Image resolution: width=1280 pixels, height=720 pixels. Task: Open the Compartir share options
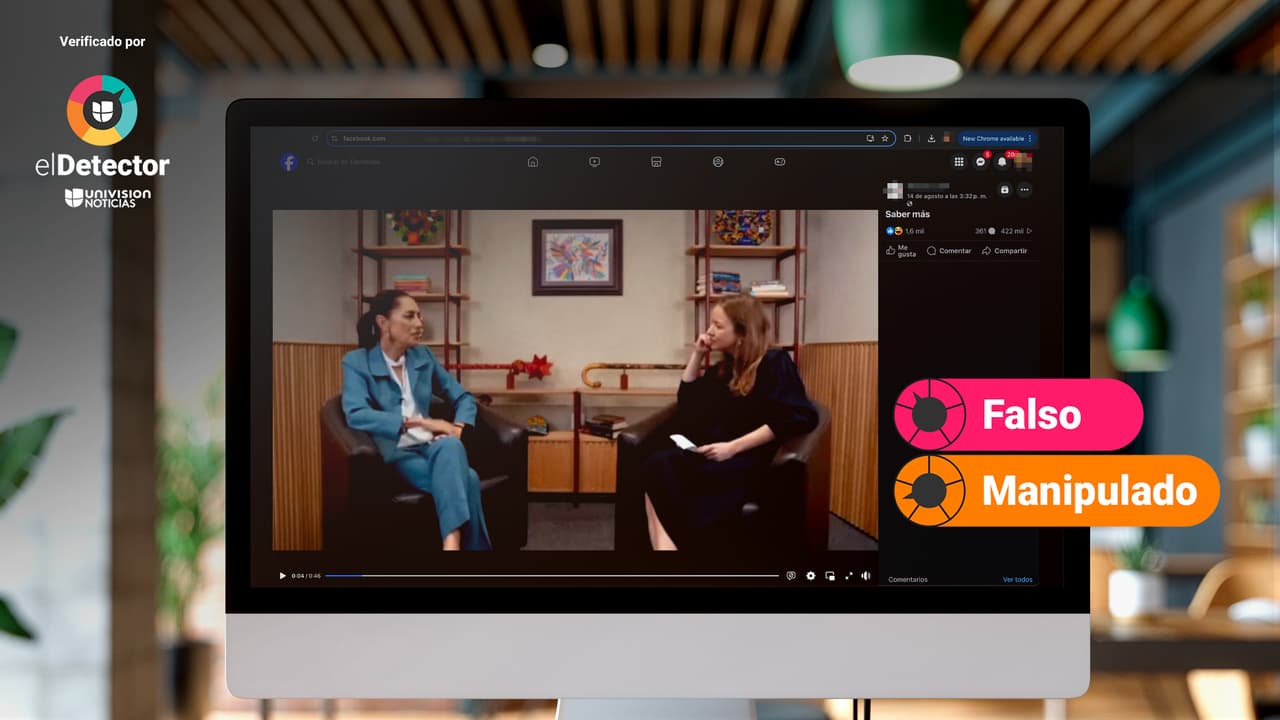click(1005, 251)
